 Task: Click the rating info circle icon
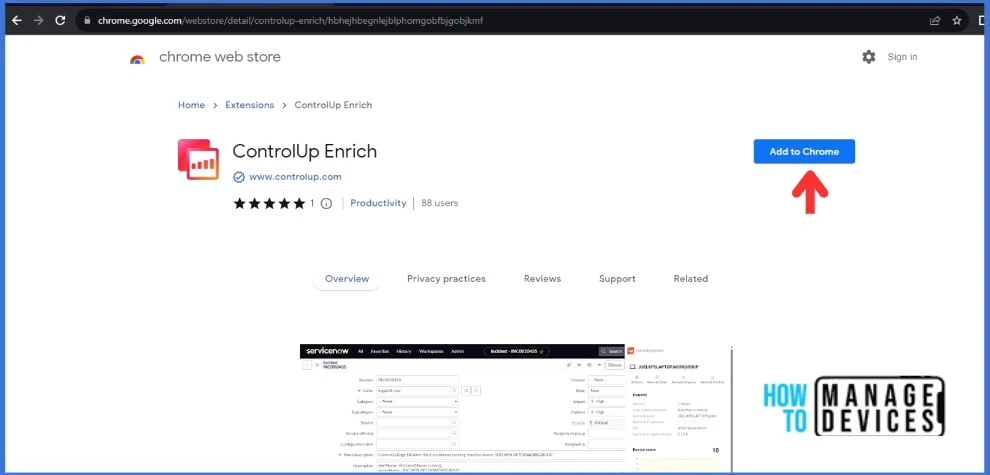(326, 203)
